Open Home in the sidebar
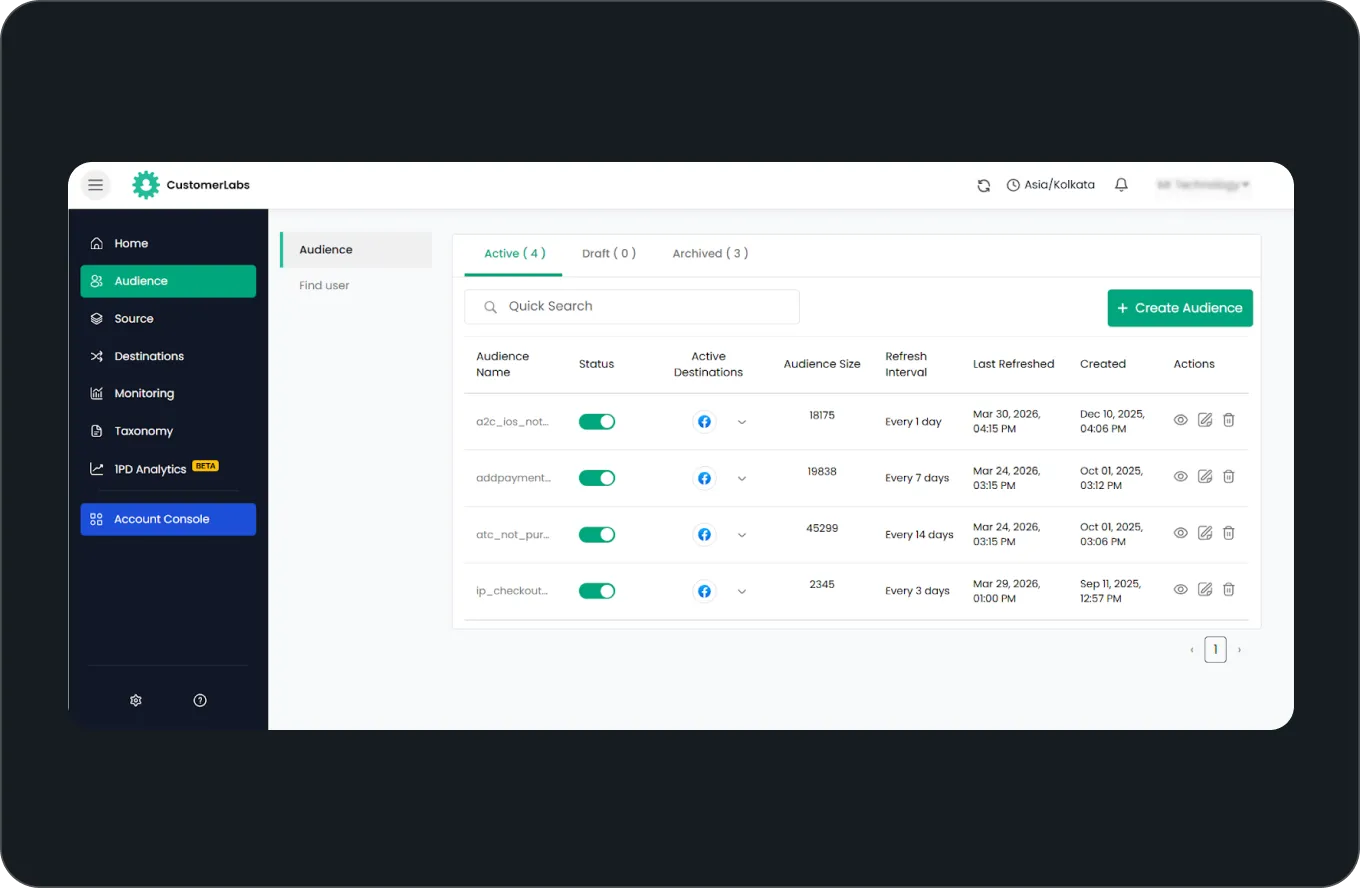Viewport: 1360px width, 888px height. pyautogui.click(x=168, y=243)
